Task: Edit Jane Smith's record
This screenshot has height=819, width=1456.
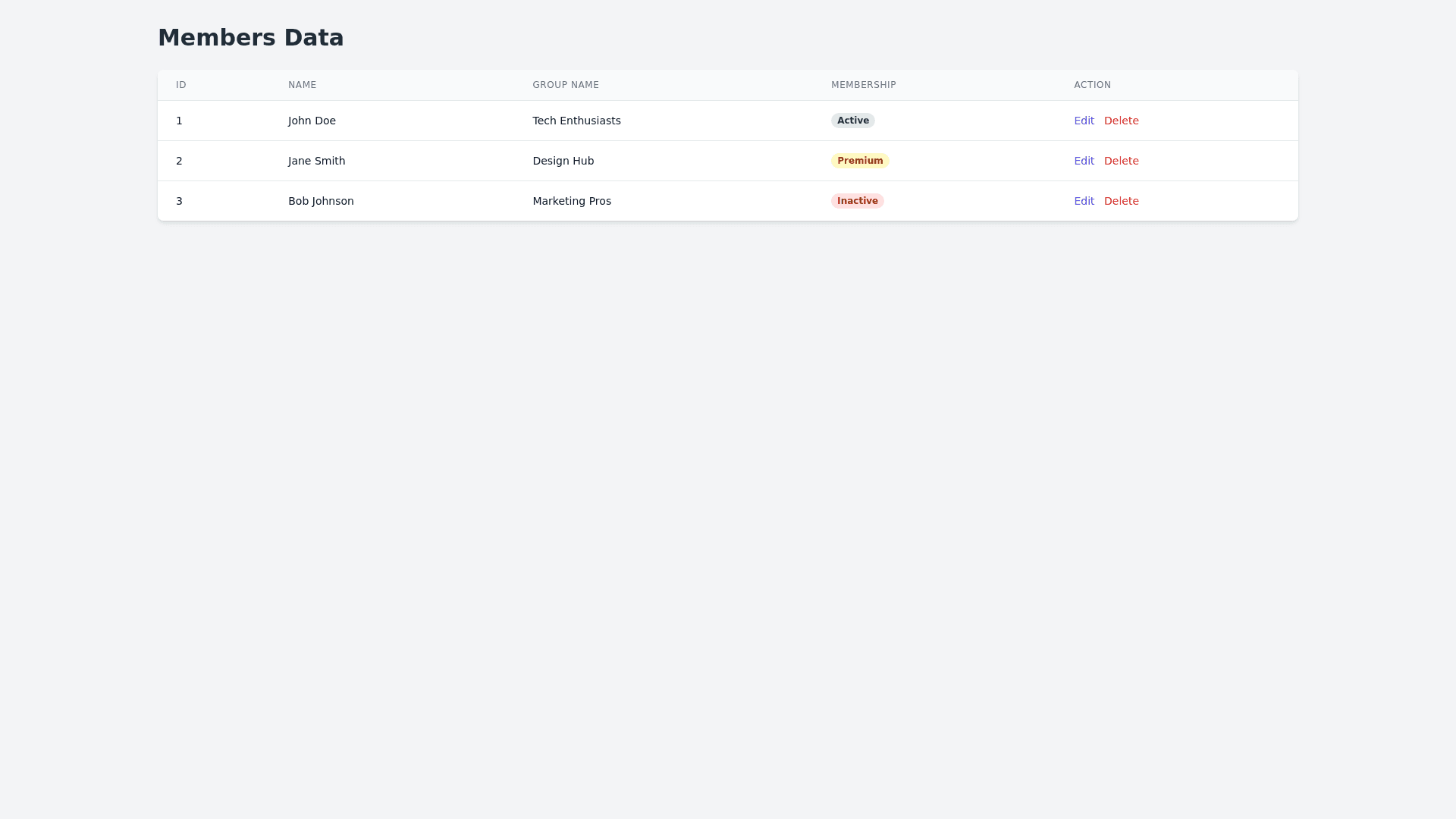Action: (x=1084, y=161)
